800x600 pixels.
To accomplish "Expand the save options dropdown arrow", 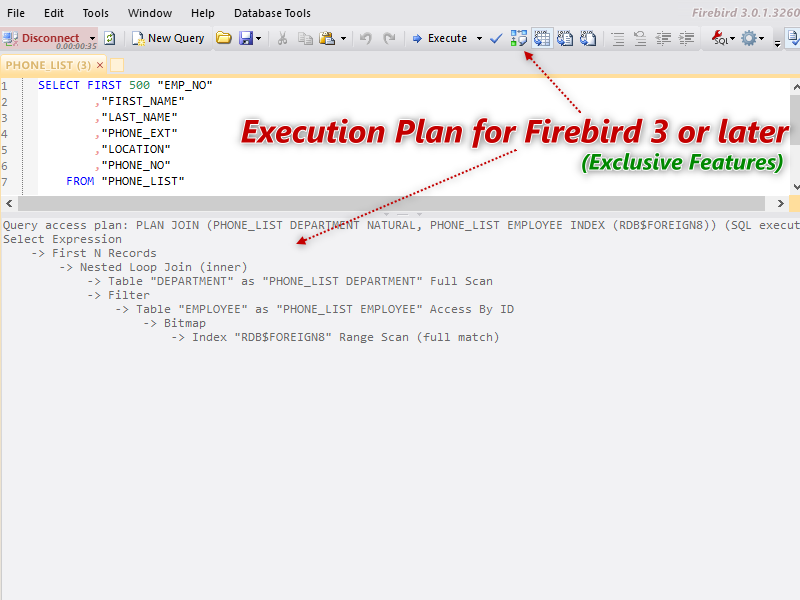I will pos(259,39).
